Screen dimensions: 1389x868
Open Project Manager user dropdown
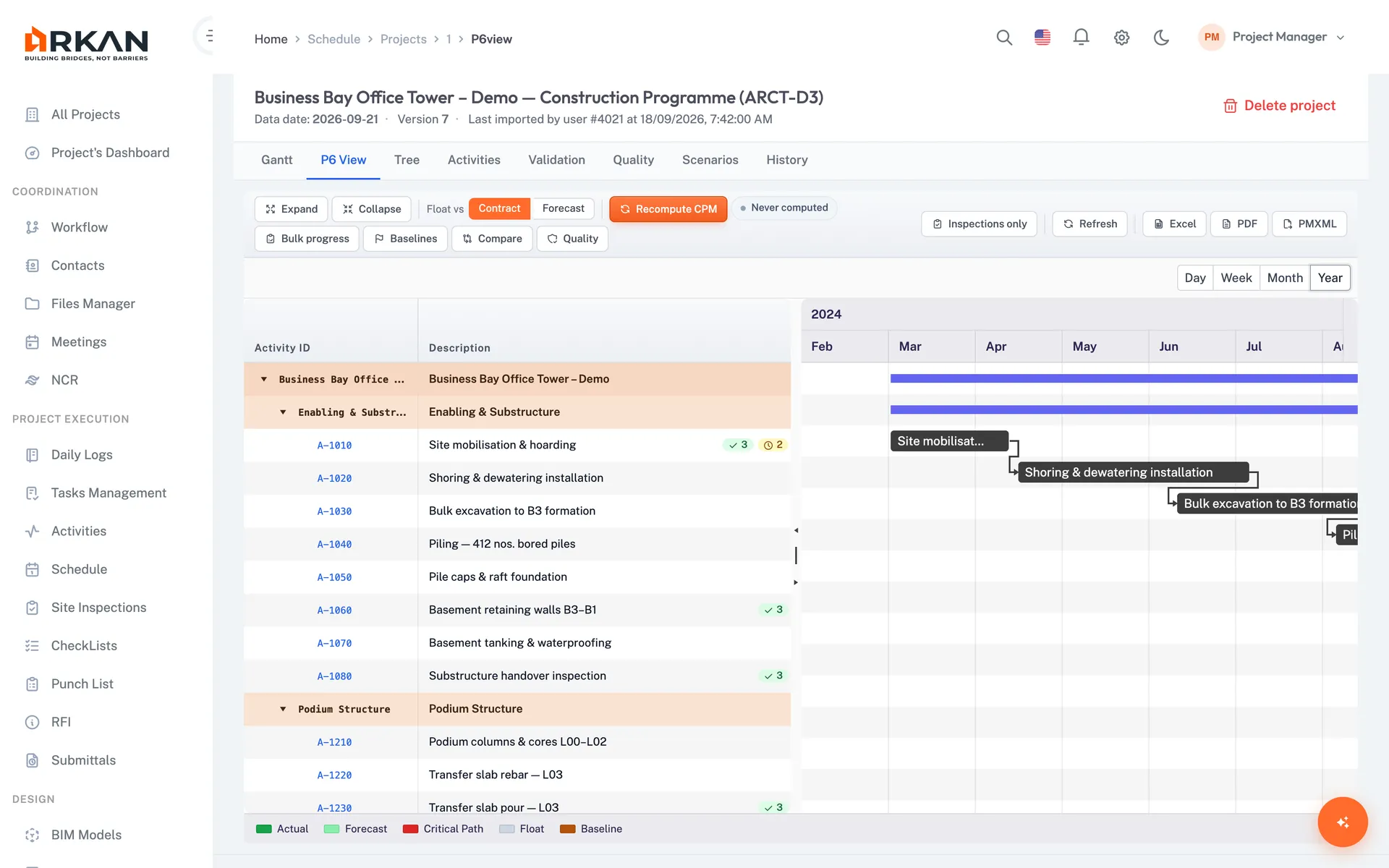click(1272, 37)
